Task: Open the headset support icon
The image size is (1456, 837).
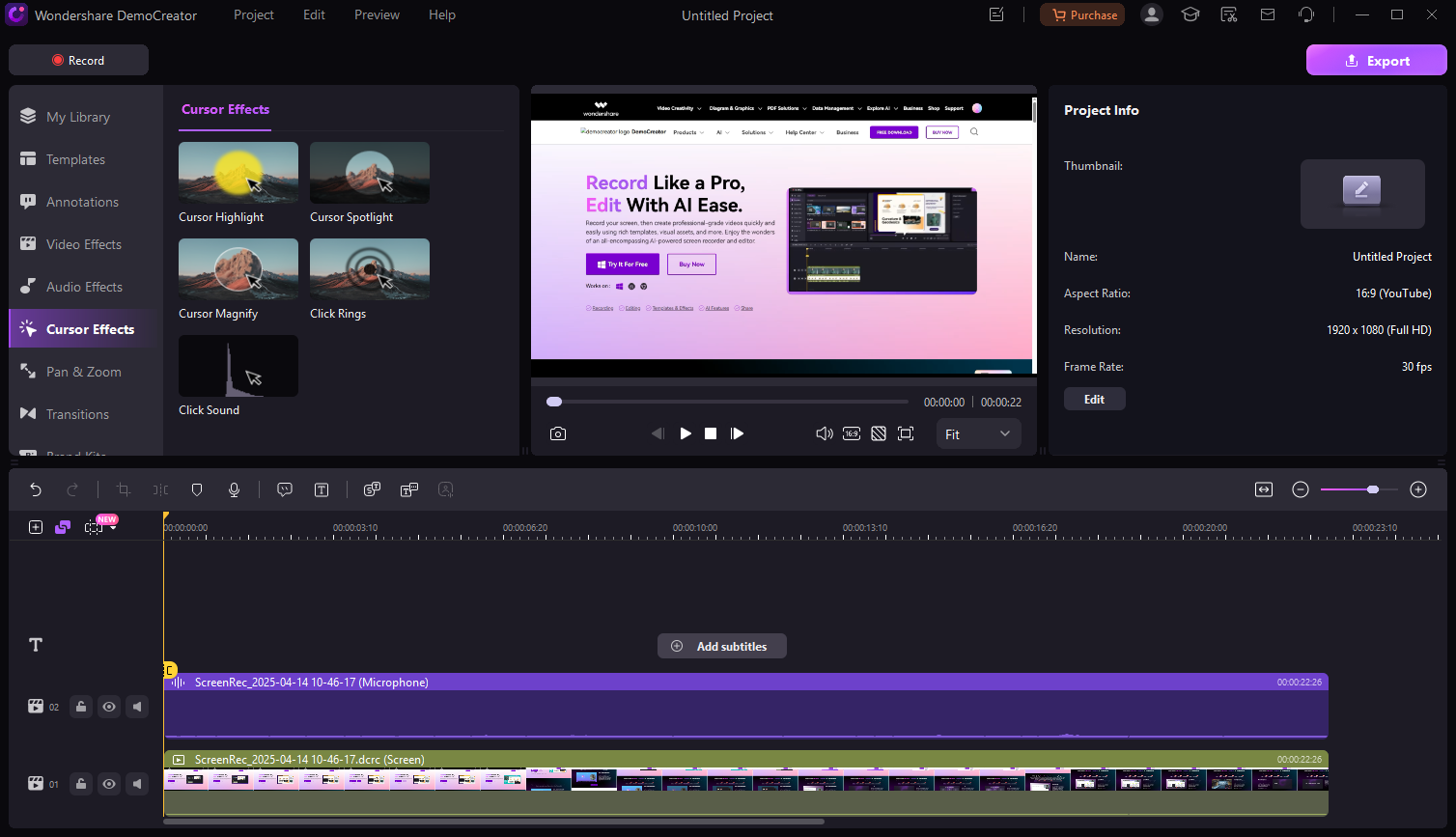Action: [1306, 14]
